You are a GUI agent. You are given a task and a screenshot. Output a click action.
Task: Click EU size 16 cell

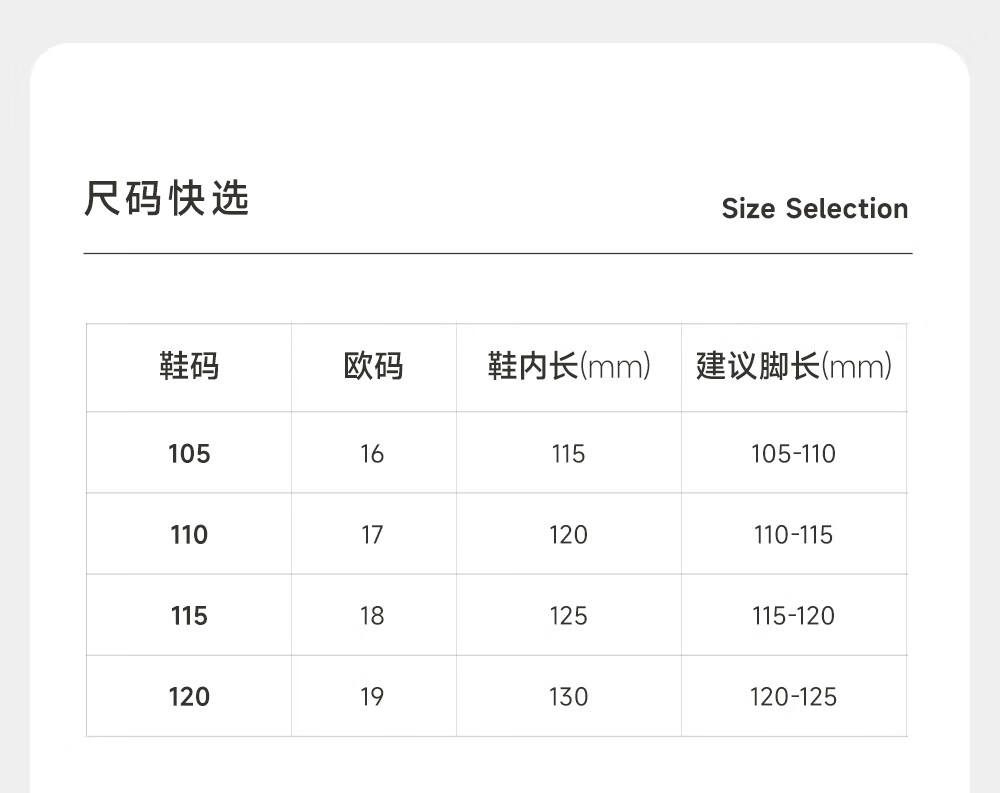(372, 454)
